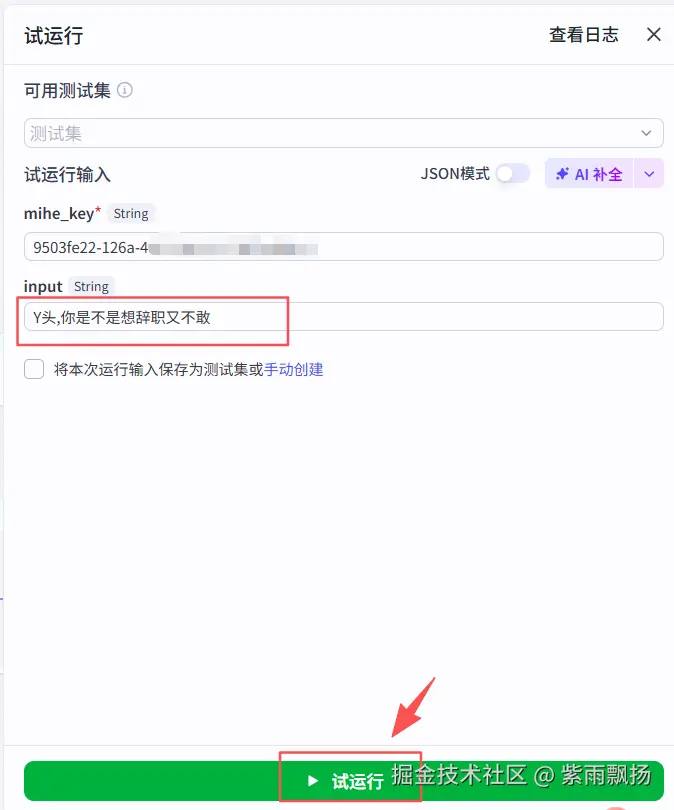Open 查看日志 at the panel top
Viewport: 674px width, 810px height.
pos(584,35)
